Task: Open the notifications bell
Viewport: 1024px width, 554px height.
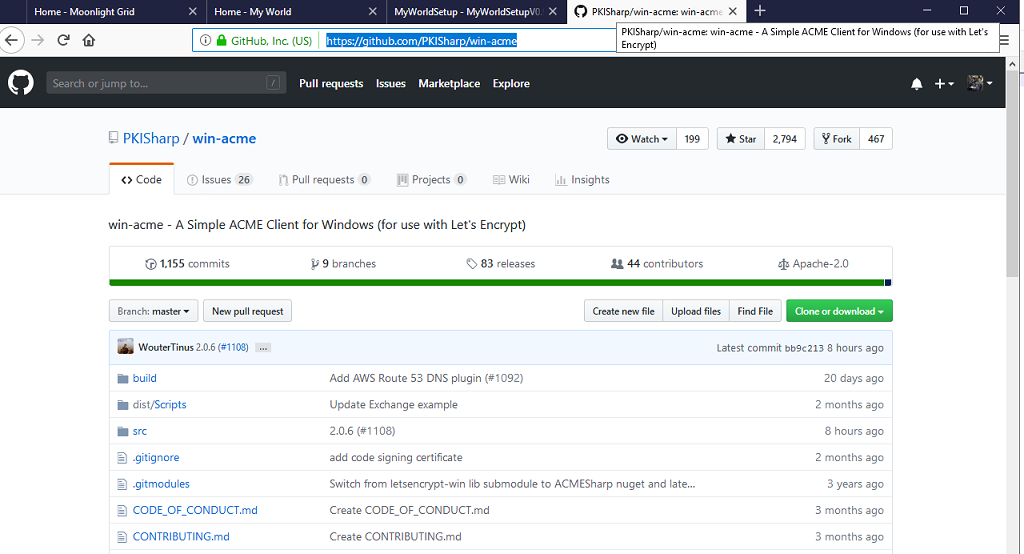Action: [917, 84]
